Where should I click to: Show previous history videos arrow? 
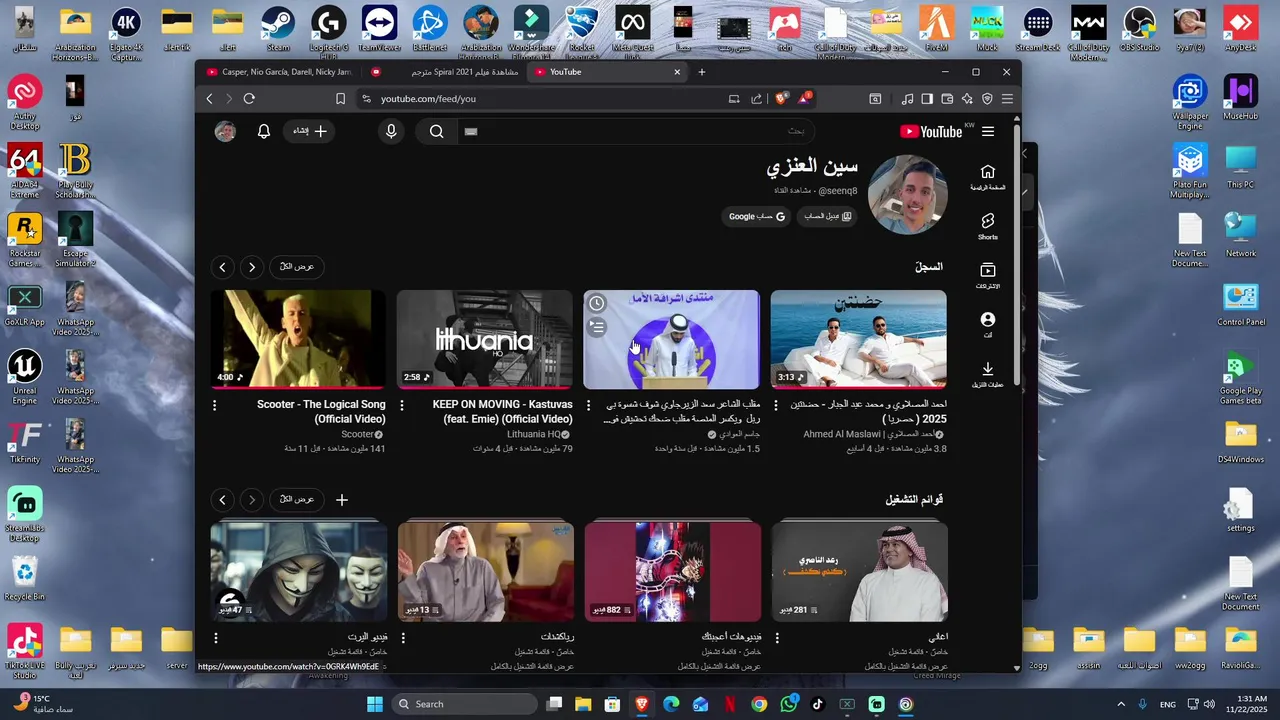(x=251, y=267)
